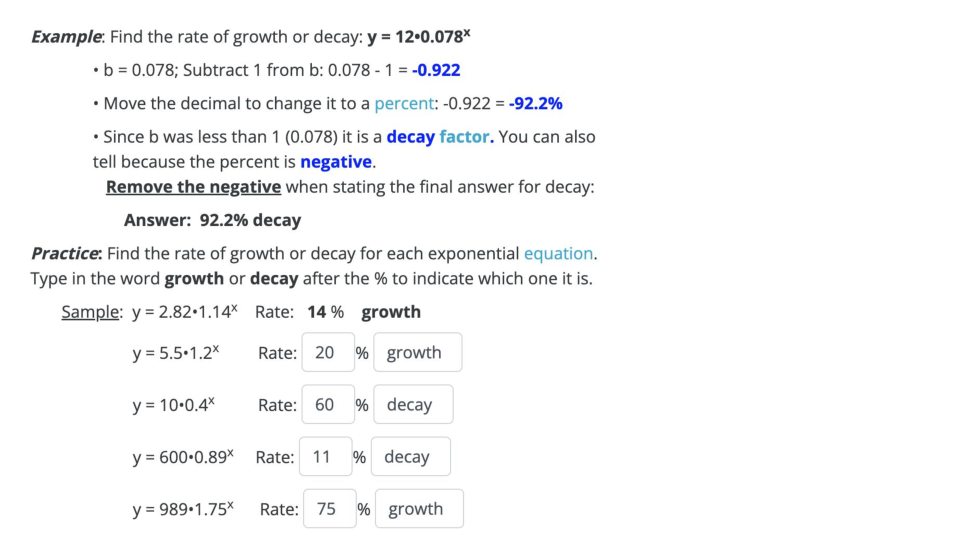Click the equation y = 10•0.4^x

tap(173, 405)
